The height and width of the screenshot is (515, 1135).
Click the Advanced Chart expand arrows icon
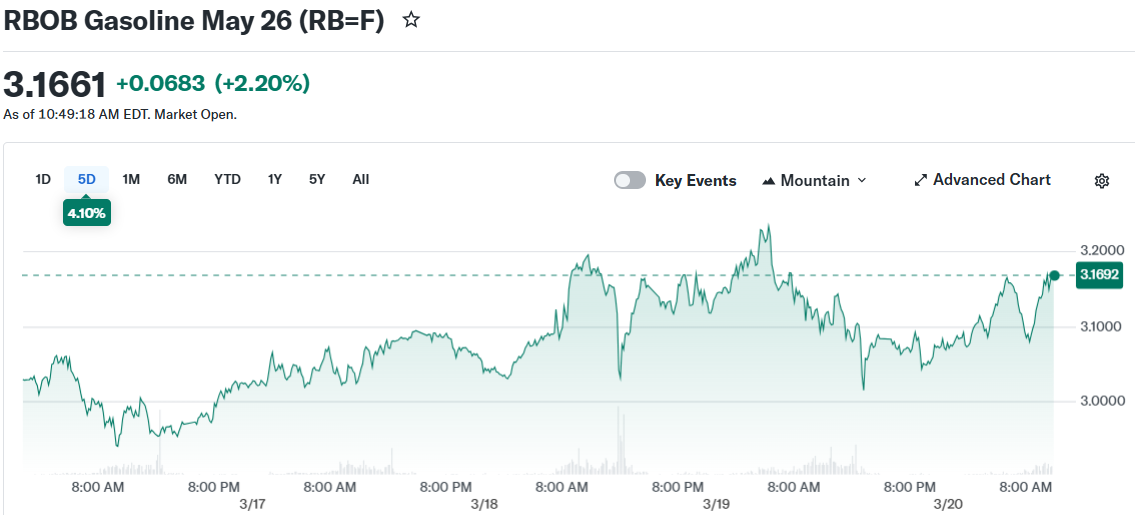(x=921, y=181)
